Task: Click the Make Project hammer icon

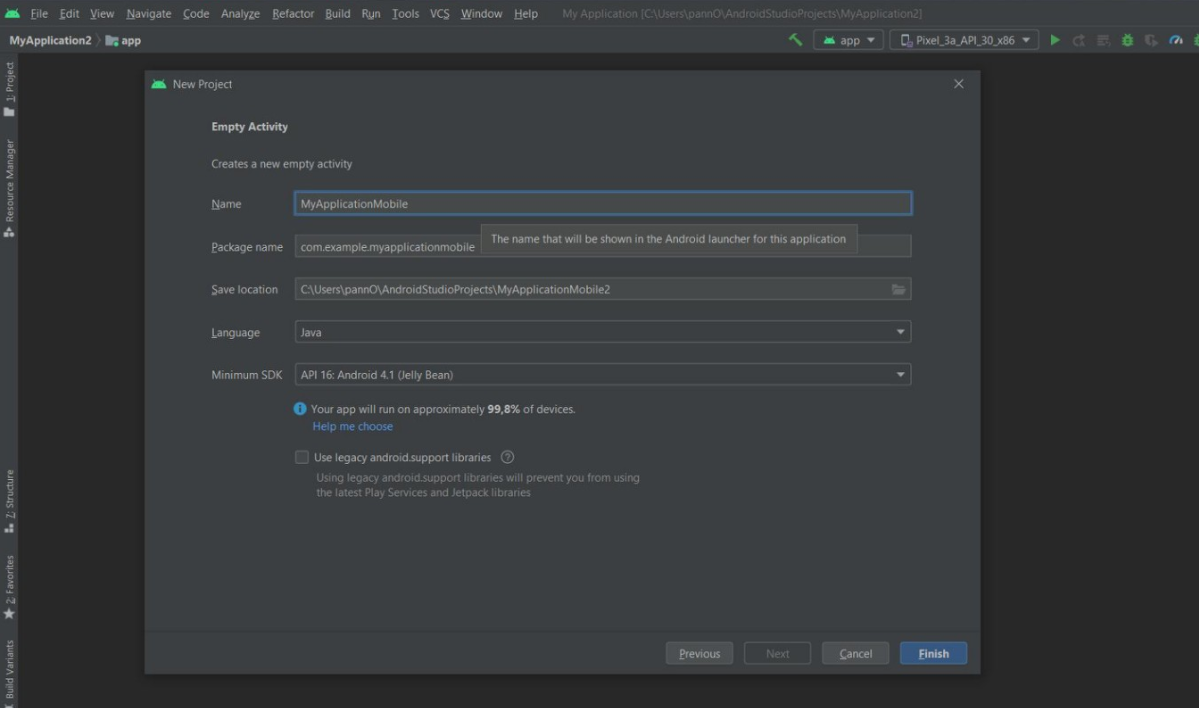Action: click(x=795, y=40)
